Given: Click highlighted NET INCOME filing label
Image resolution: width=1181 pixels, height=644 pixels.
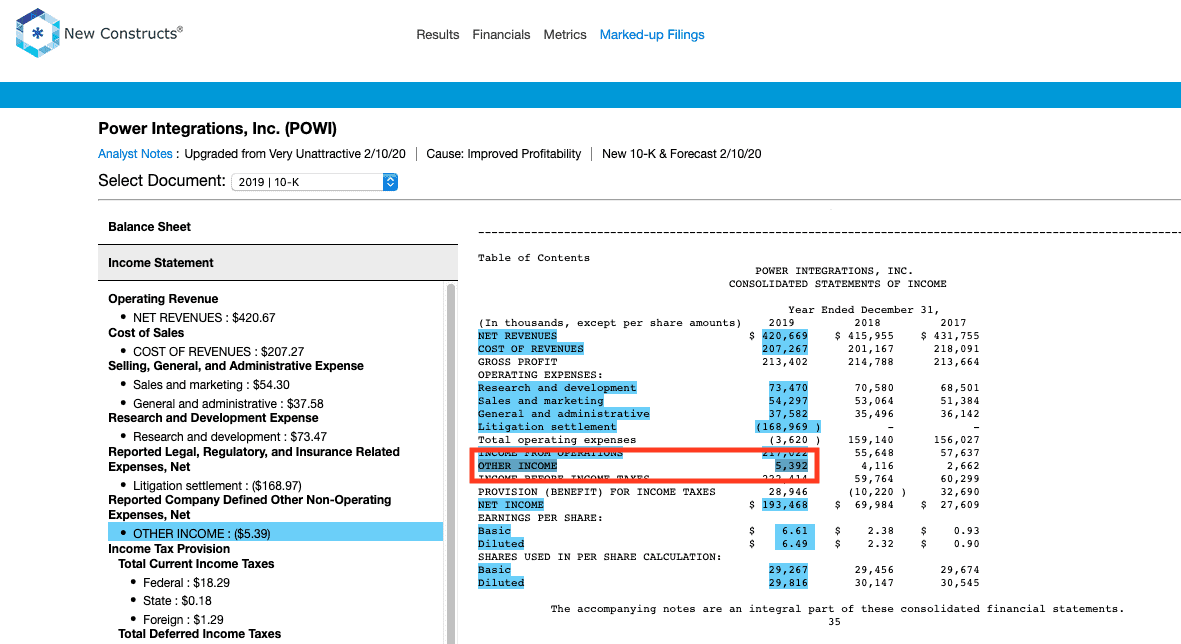Looking at the screenshot, I should point(511,505).
